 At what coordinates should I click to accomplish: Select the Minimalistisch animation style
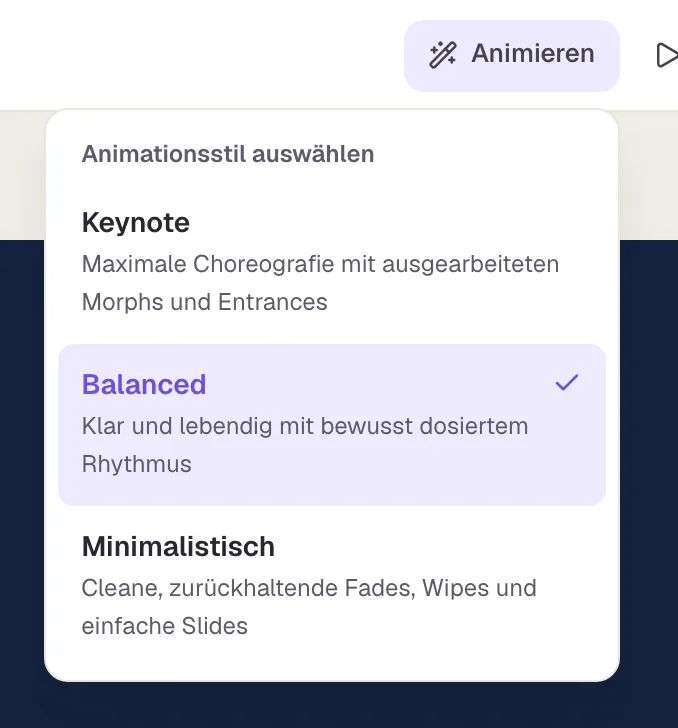[332, 586]
